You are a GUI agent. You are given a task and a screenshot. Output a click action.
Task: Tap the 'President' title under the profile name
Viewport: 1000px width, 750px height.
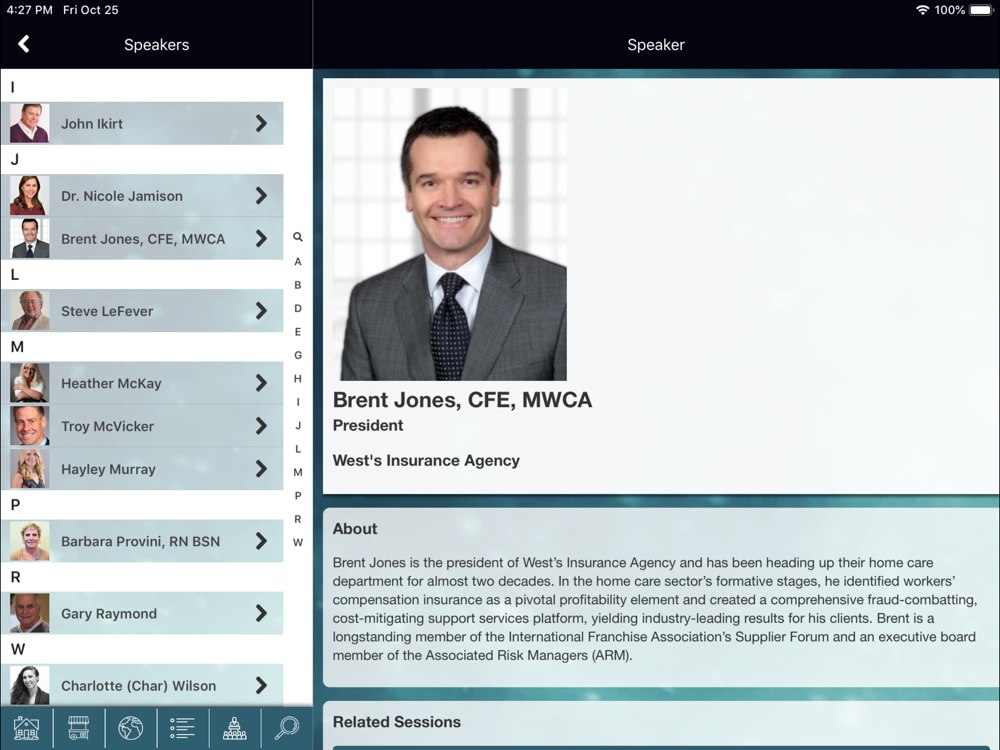coord(368,425)
